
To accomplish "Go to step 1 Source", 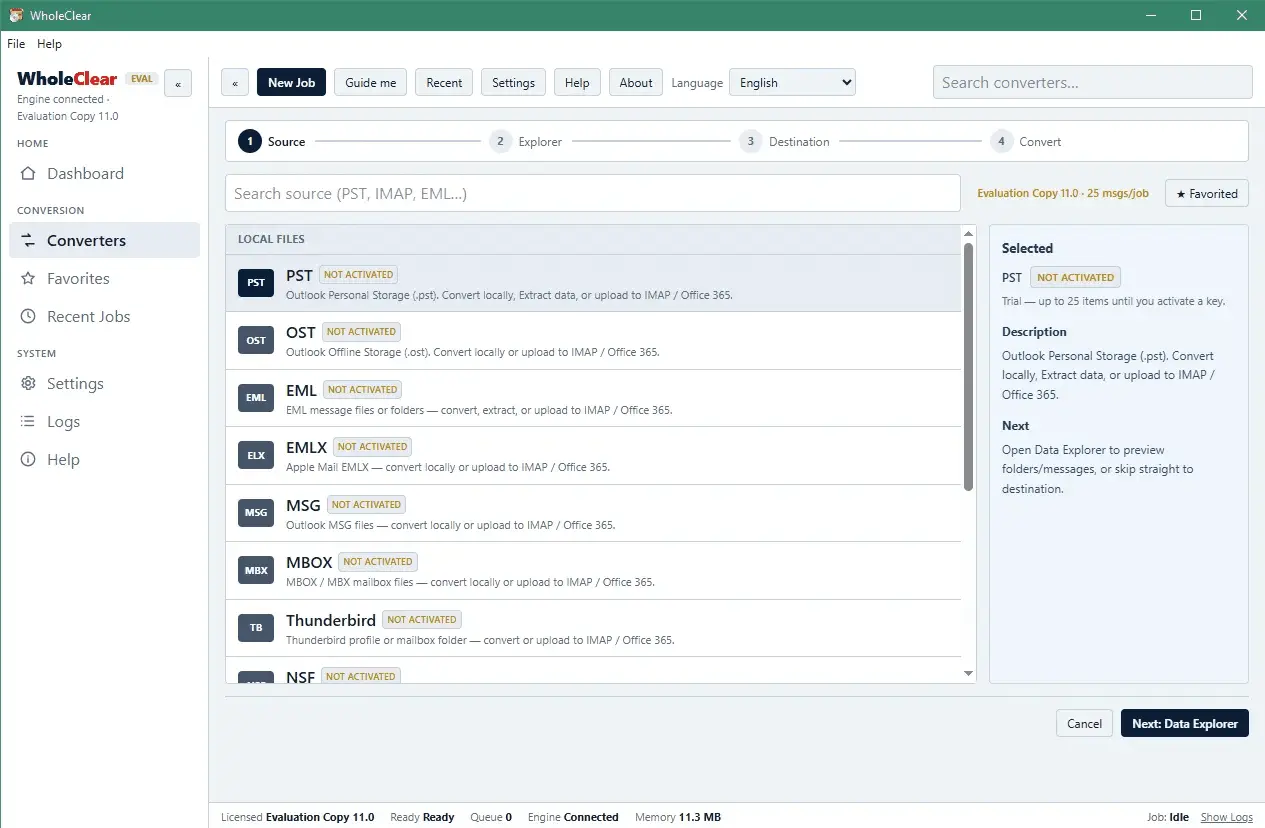I will (x=272, y=142).
